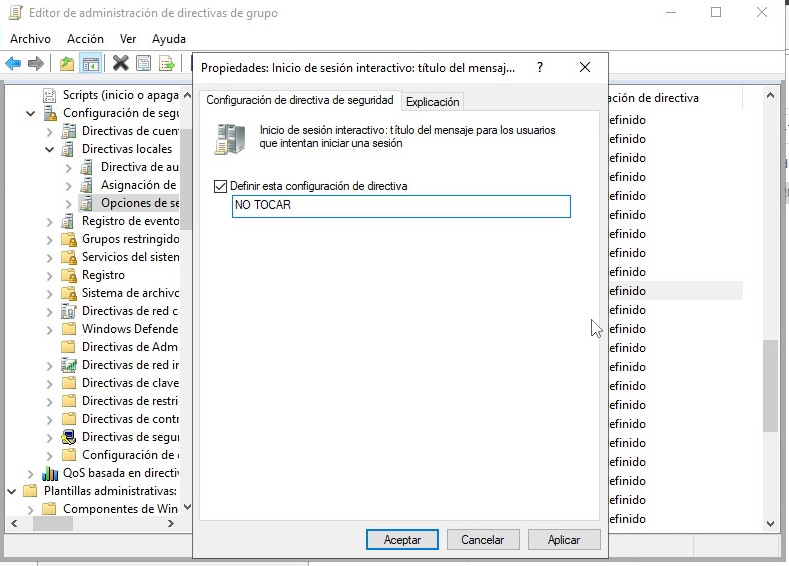Open the Ayuda menu
The width and height of the screenshot is (789, 566).
click(168, 38)
